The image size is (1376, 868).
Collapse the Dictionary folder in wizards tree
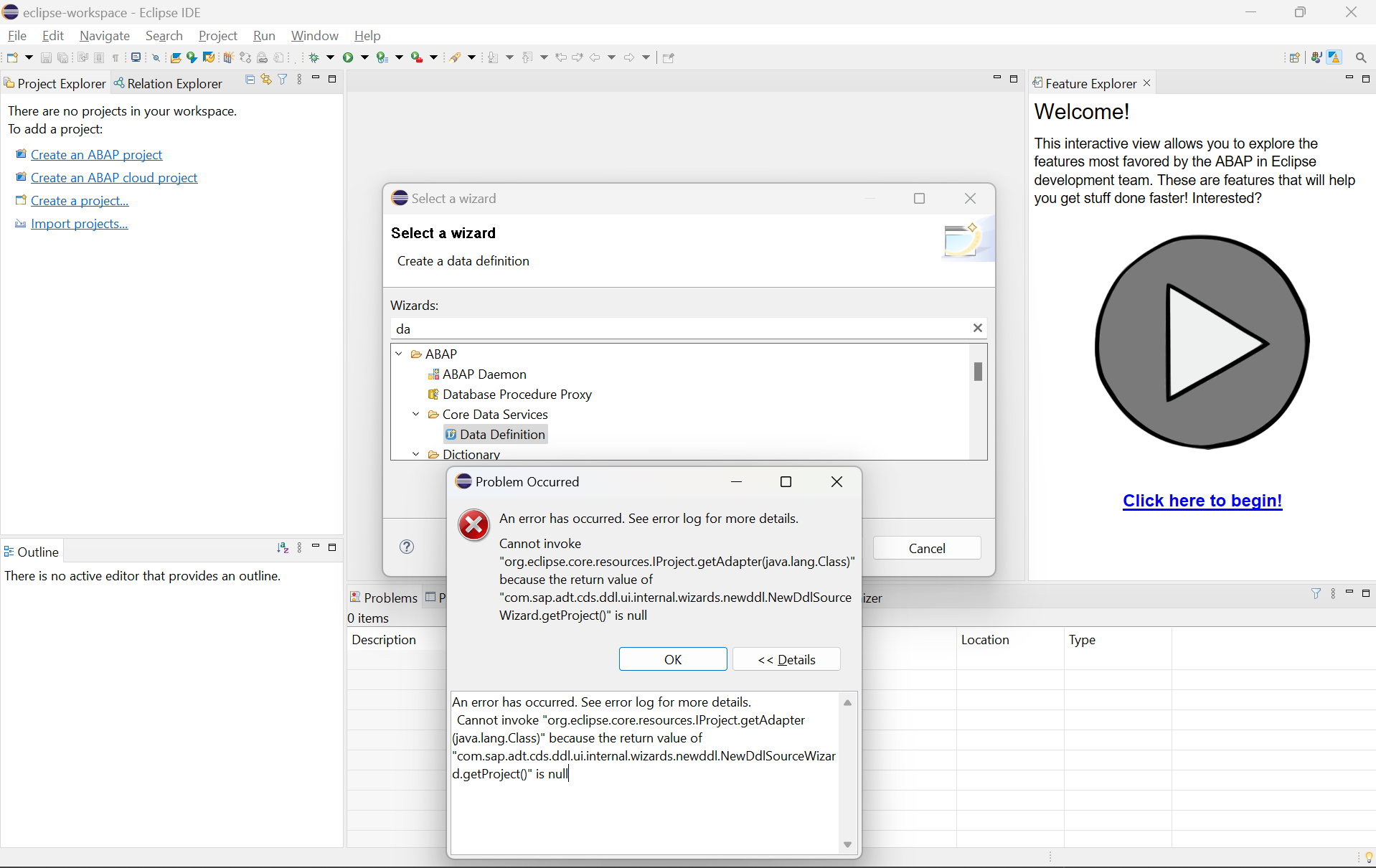[416, 454]
